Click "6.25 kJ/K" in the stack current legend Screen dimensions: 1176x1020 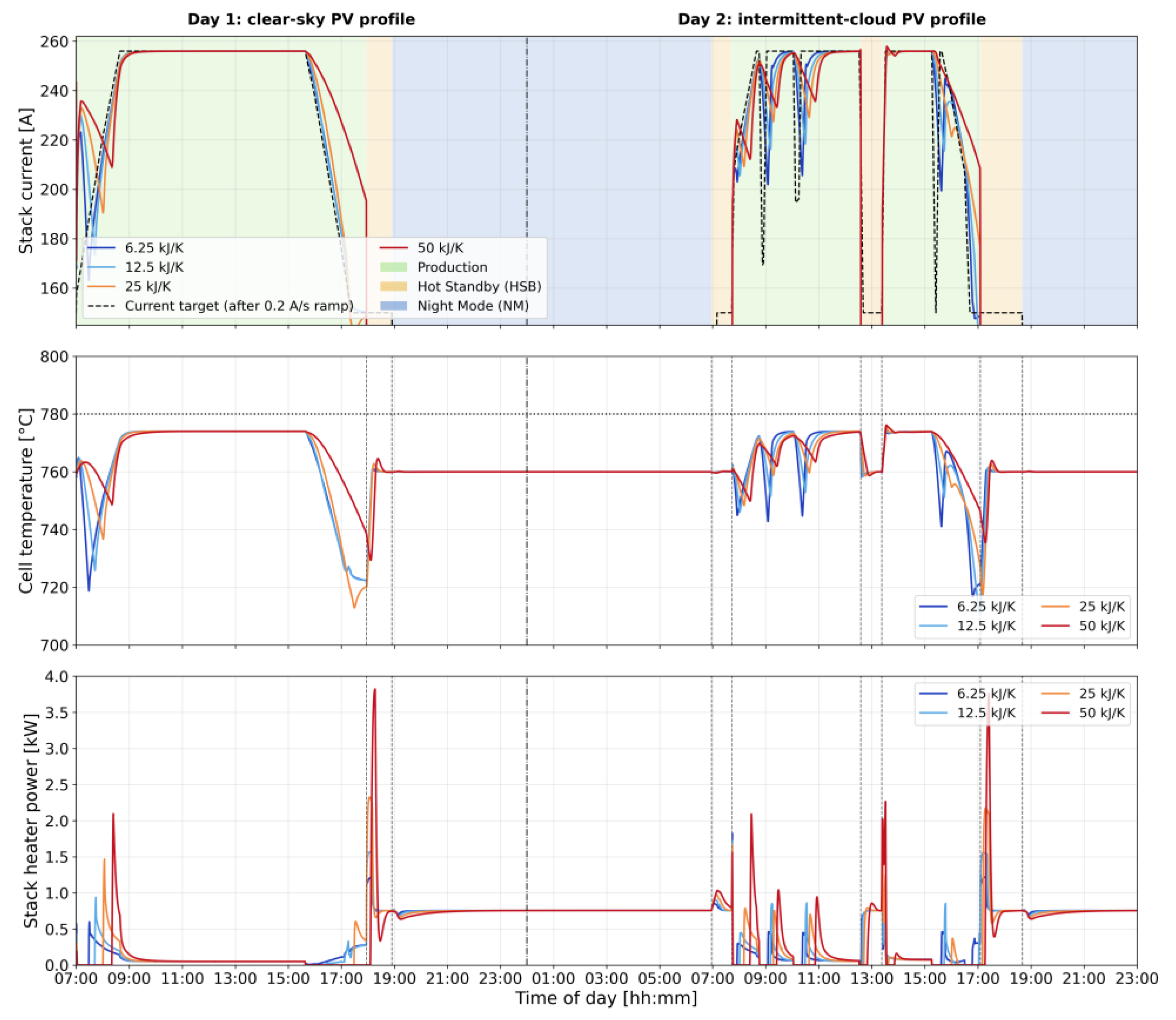pos(154,248)
